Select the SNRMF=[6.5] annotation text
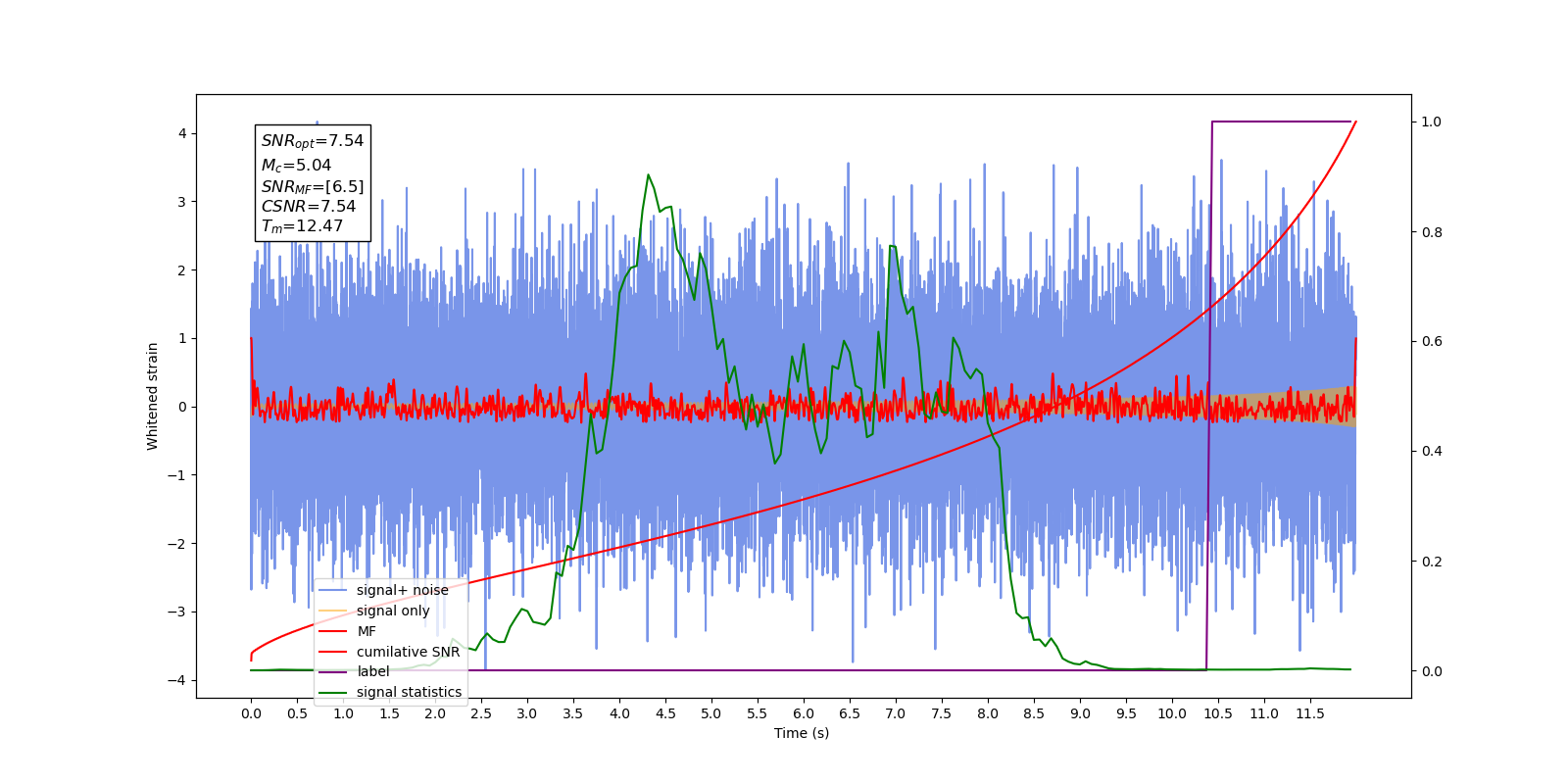Viewport: 1568px width, 784px height. (x=313, y=186)
